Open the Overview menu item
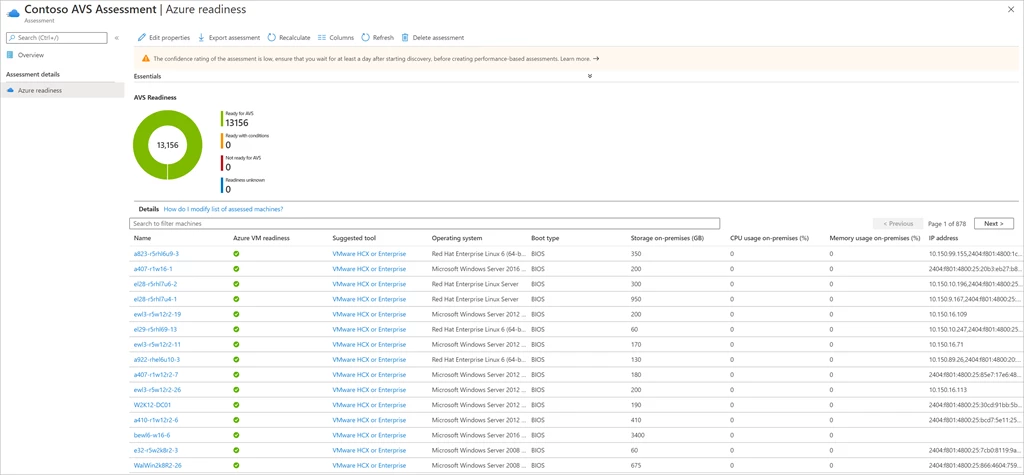 (31, 55)
